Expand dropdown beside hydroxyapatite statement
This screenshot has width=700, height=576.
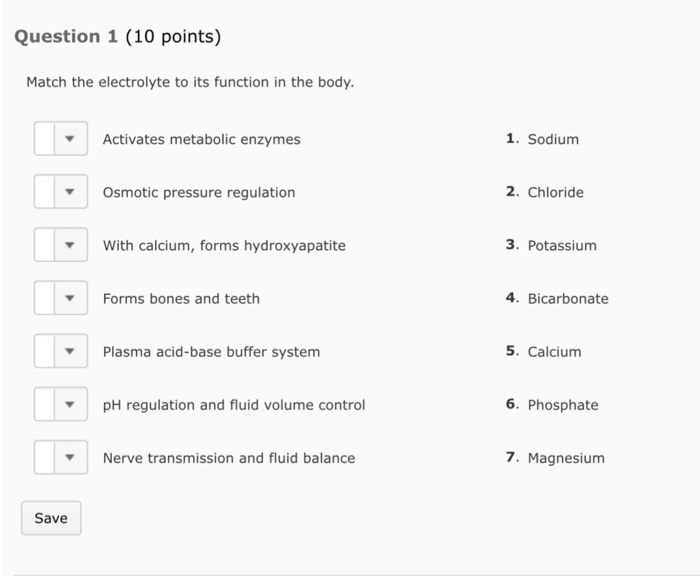coord(61,245)
